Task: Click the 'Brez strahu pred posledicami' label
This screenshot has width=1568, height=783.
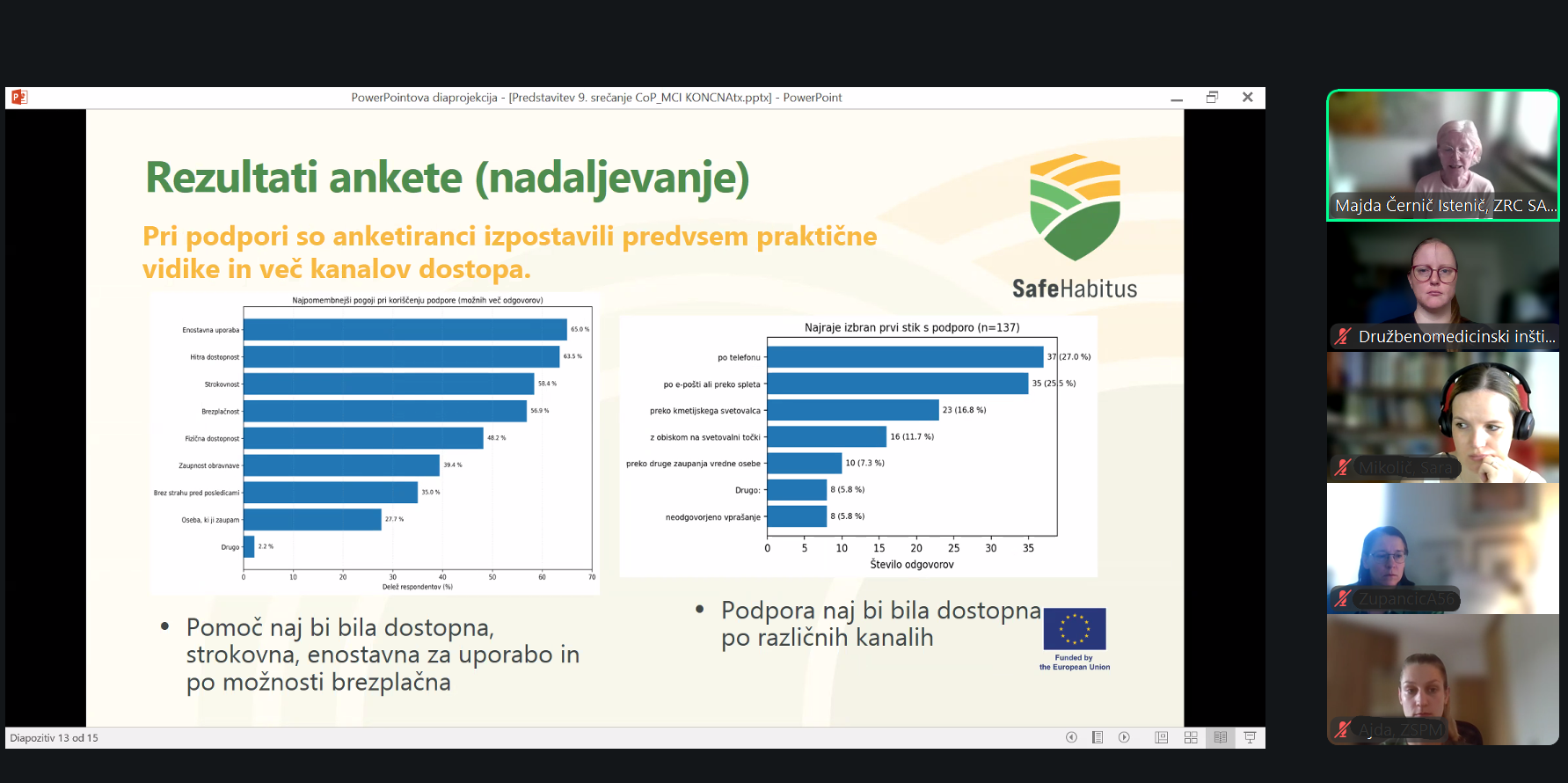Action: point(196,493)
